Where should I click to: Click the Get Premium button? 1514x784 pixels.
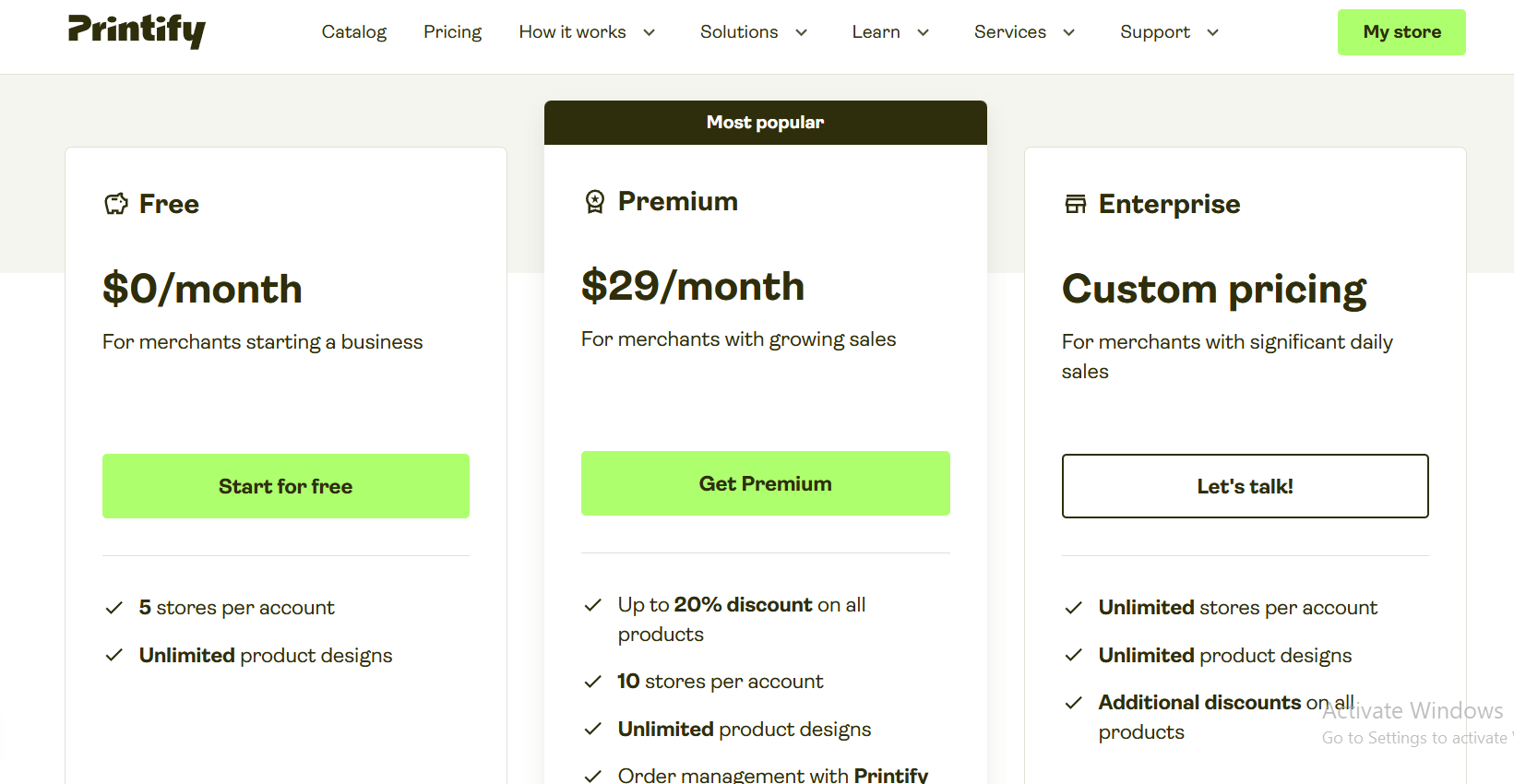pos(766,483)
